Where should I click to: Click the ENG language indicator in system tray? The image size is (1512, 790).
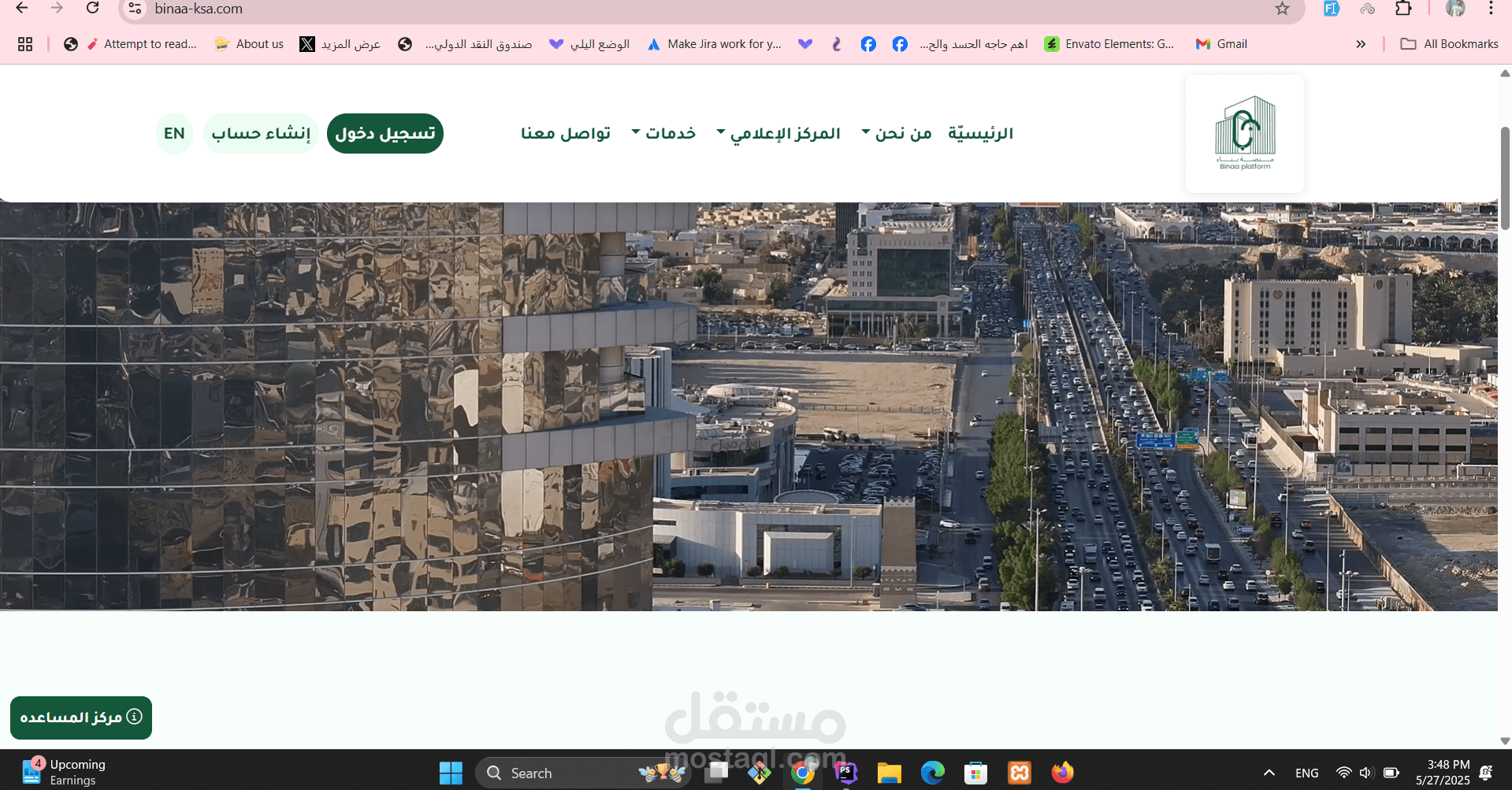(x=1306, y=773)
